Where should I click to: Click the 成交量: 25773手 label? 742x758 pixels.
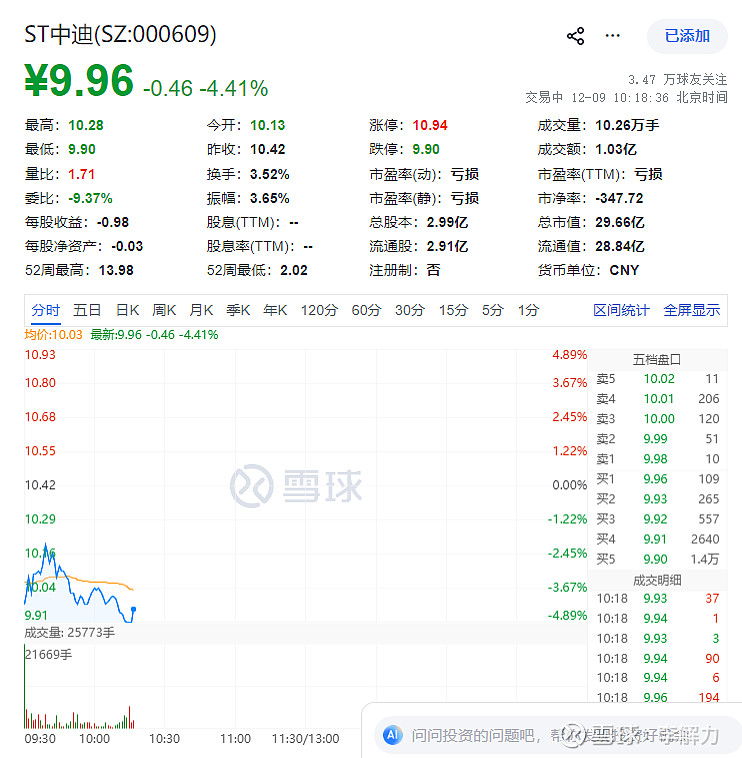[x=70, y=633]
